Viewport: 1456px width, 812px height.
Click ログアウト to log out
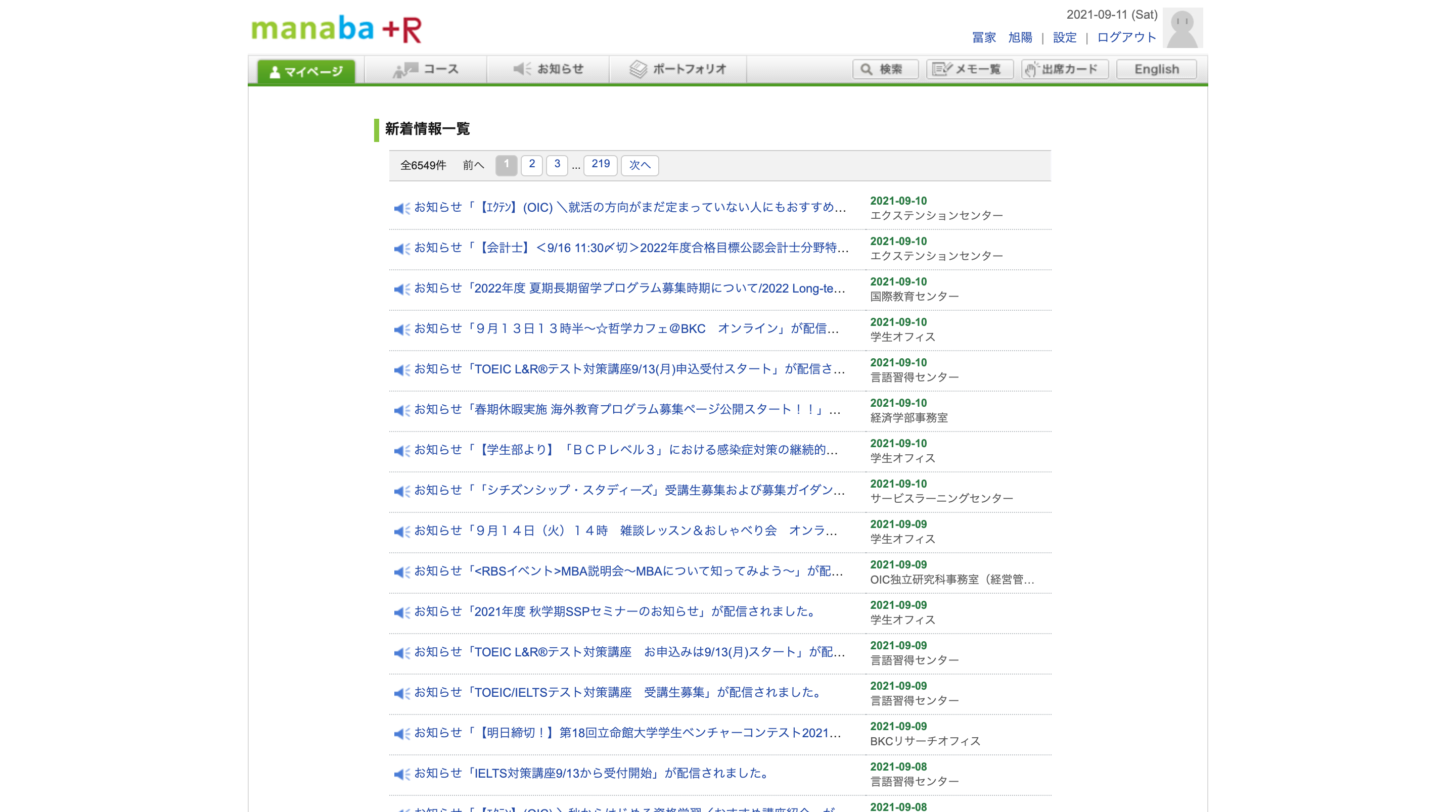[x=1126, y=37]
